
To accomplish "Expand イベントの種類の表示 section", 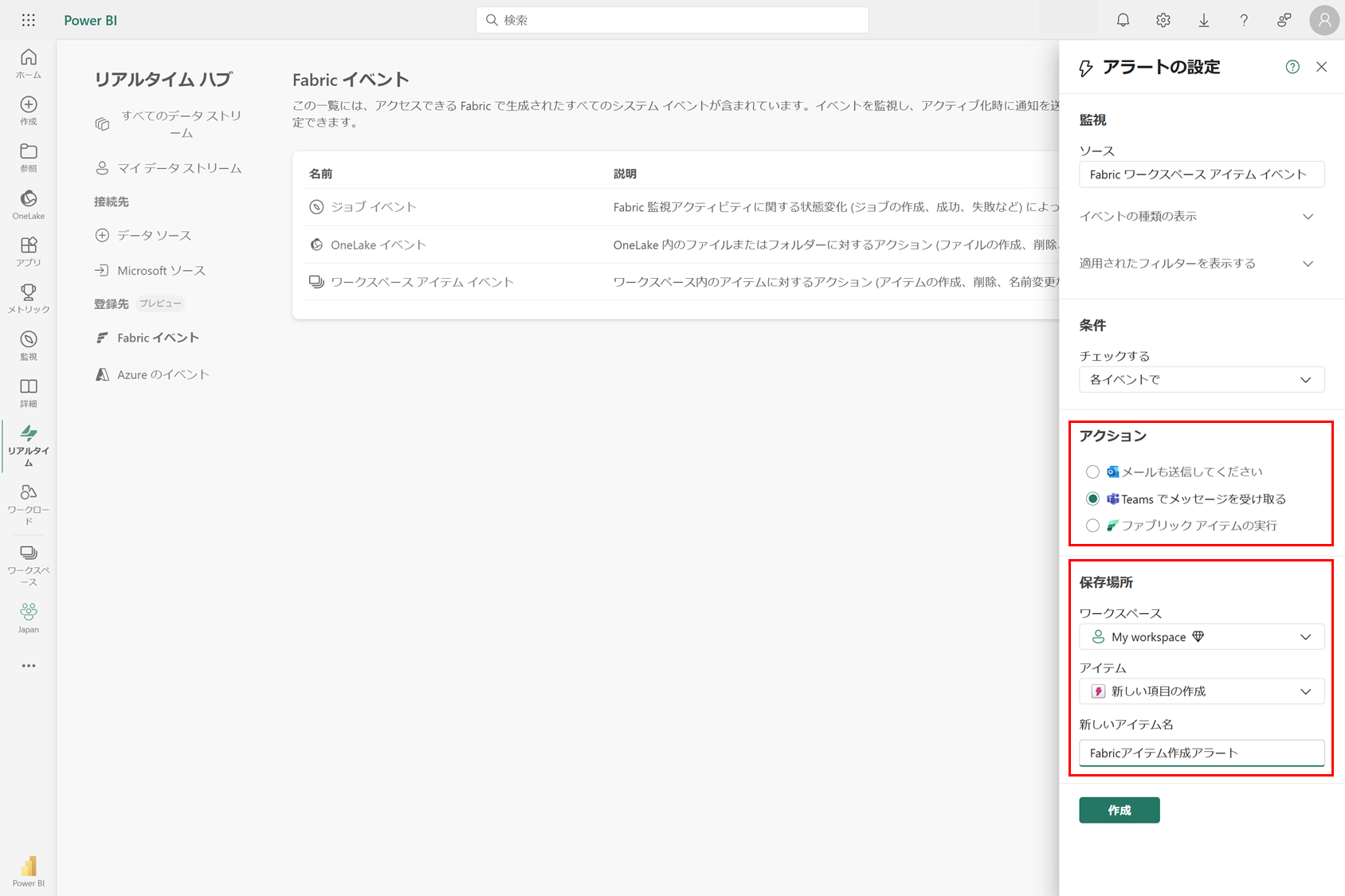I will click(x=1196, y=217).
